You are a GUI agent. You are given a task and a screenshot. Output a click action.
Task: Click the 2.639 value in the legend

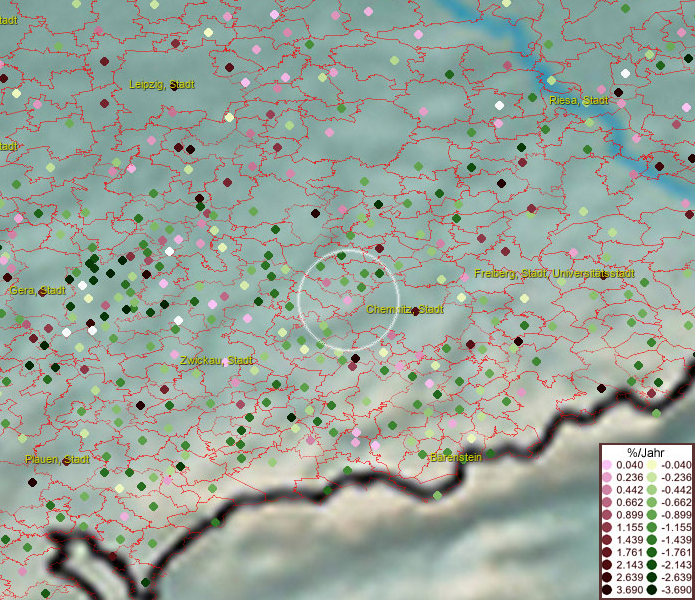pos(629,577)
